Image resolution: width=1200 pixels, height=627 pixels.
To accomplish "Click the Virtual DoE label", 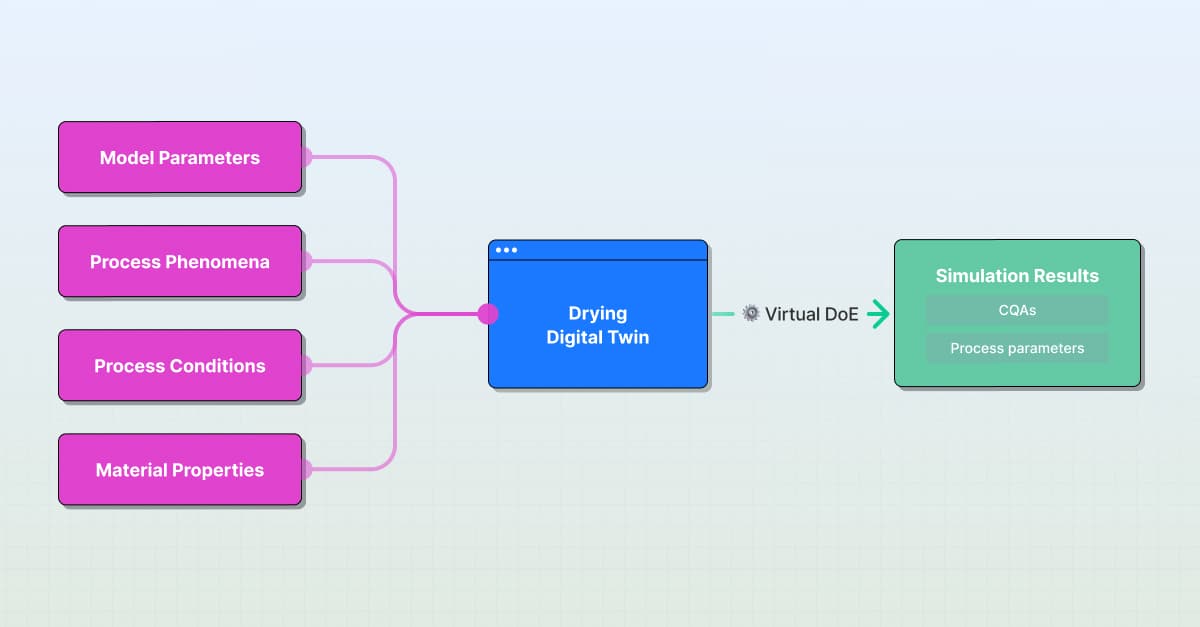I will 810,314.
